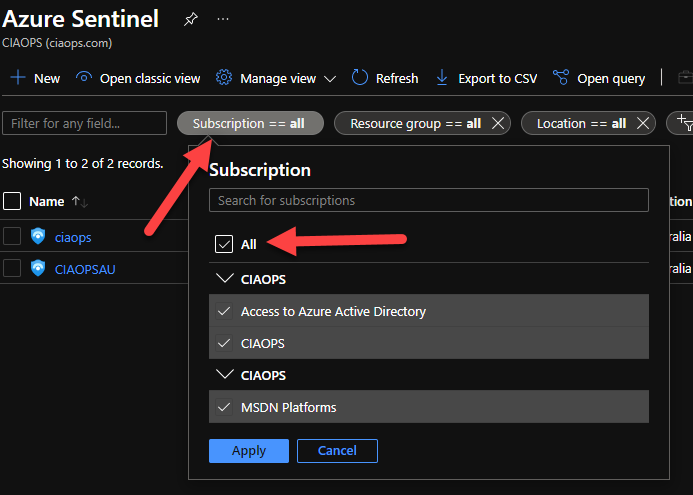This screenshot has height=495, width=693.
Task: Open classic view from the toolbar
Action: 138,78
